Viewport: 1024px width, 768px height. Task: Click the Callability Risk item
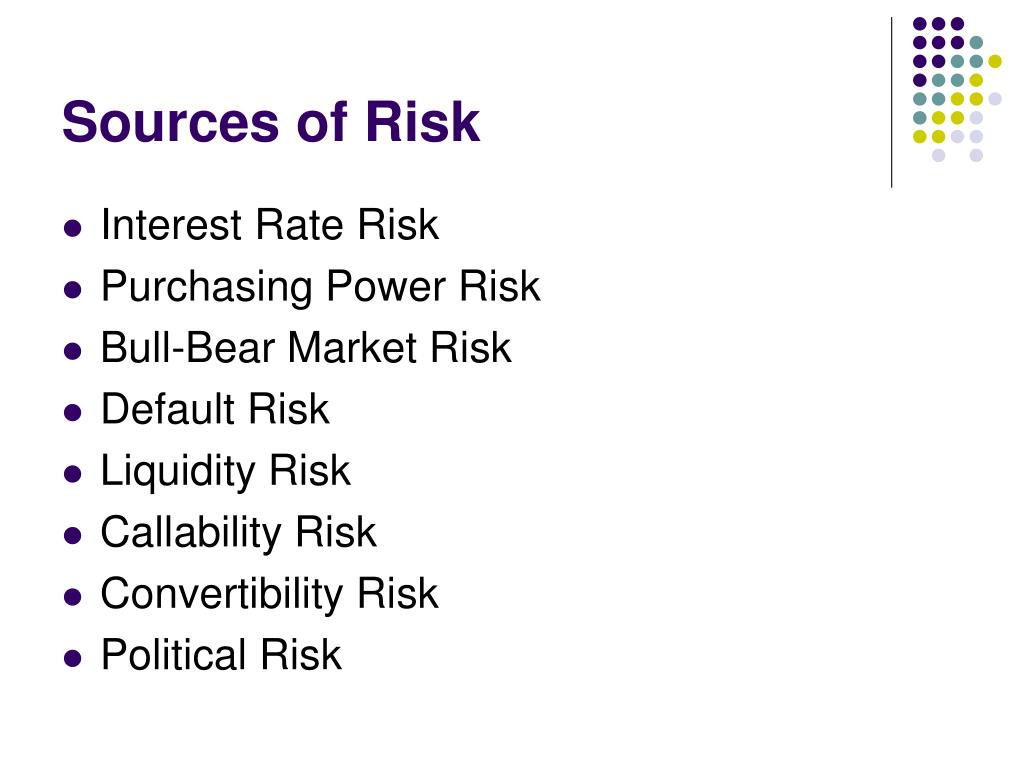238,532
